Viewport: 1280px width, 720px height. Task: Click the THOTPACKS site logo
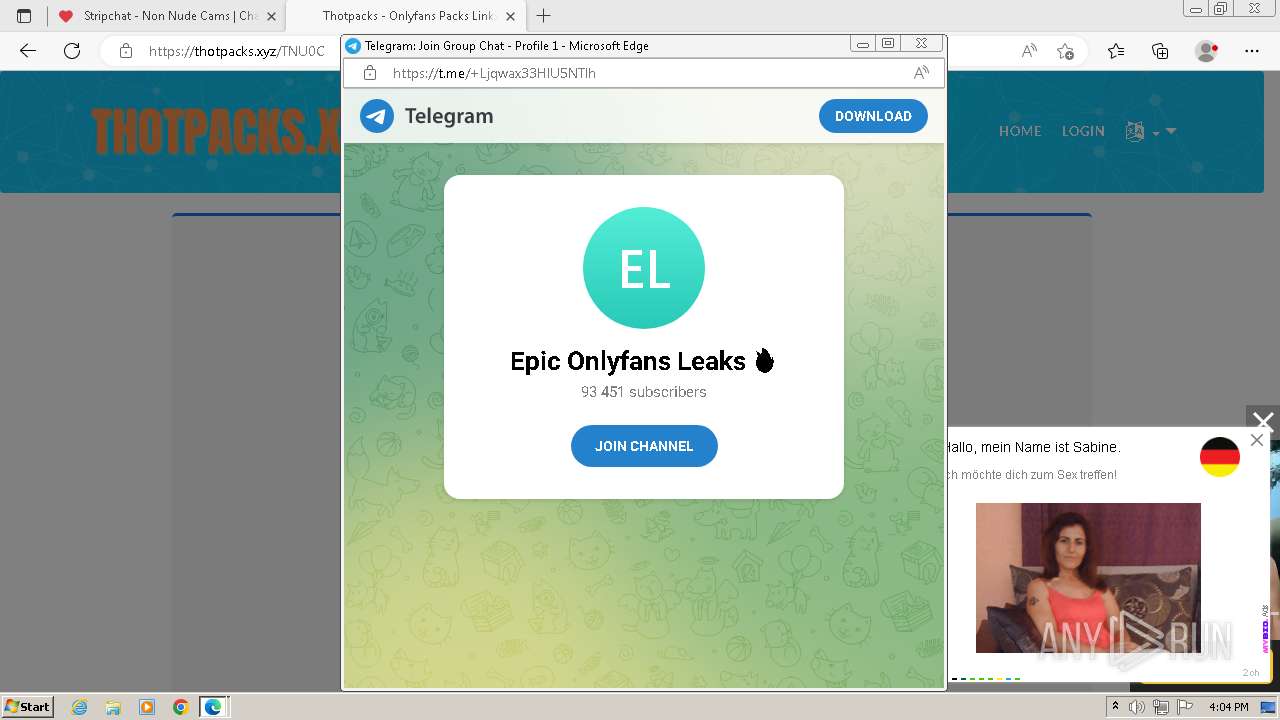click(216, 131)
